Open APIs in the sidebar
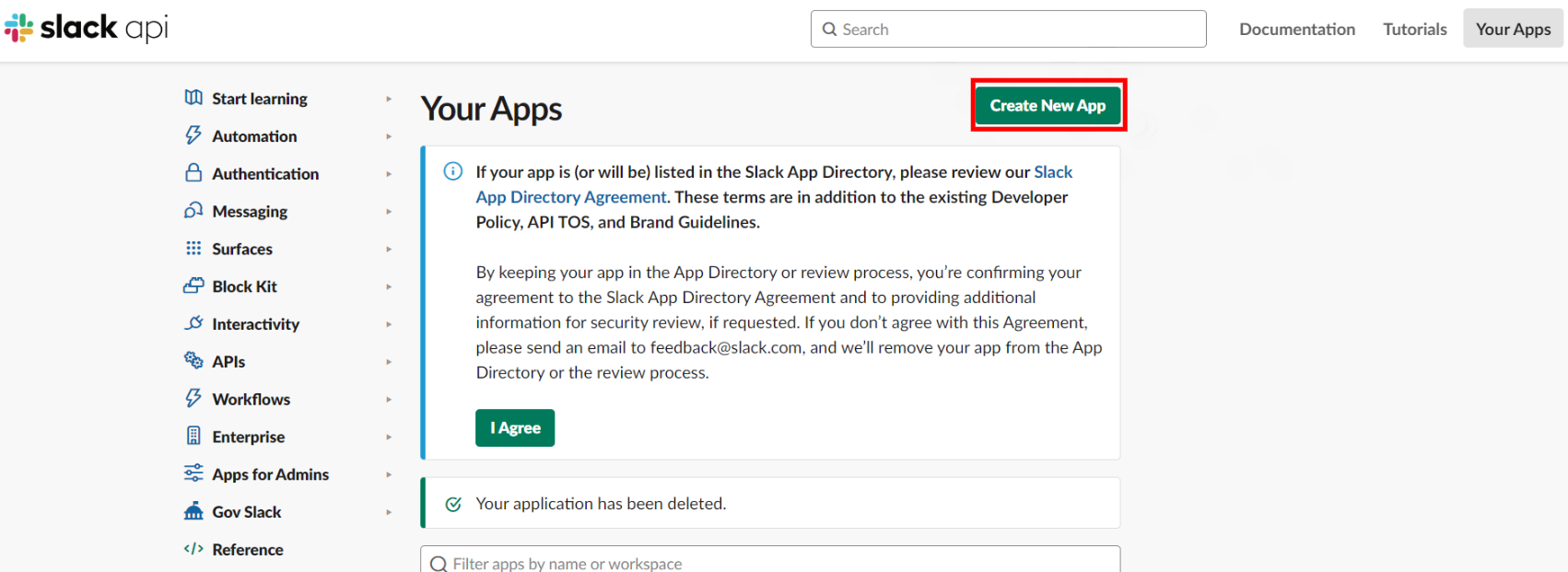The width and height of the screenshot is (1568, 572). click(228, 362)
